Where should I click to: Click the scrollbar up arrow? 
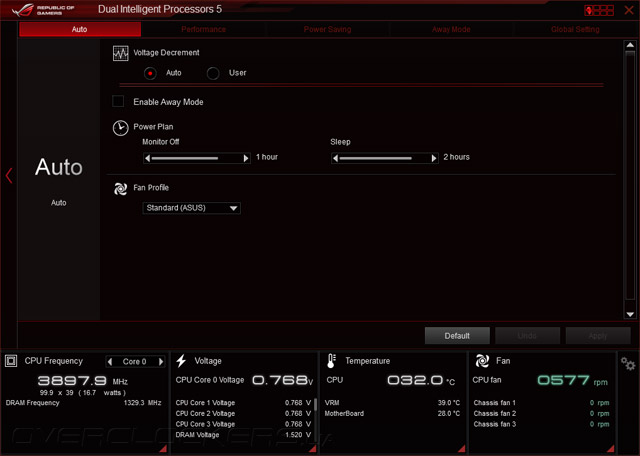click(630, 45)
